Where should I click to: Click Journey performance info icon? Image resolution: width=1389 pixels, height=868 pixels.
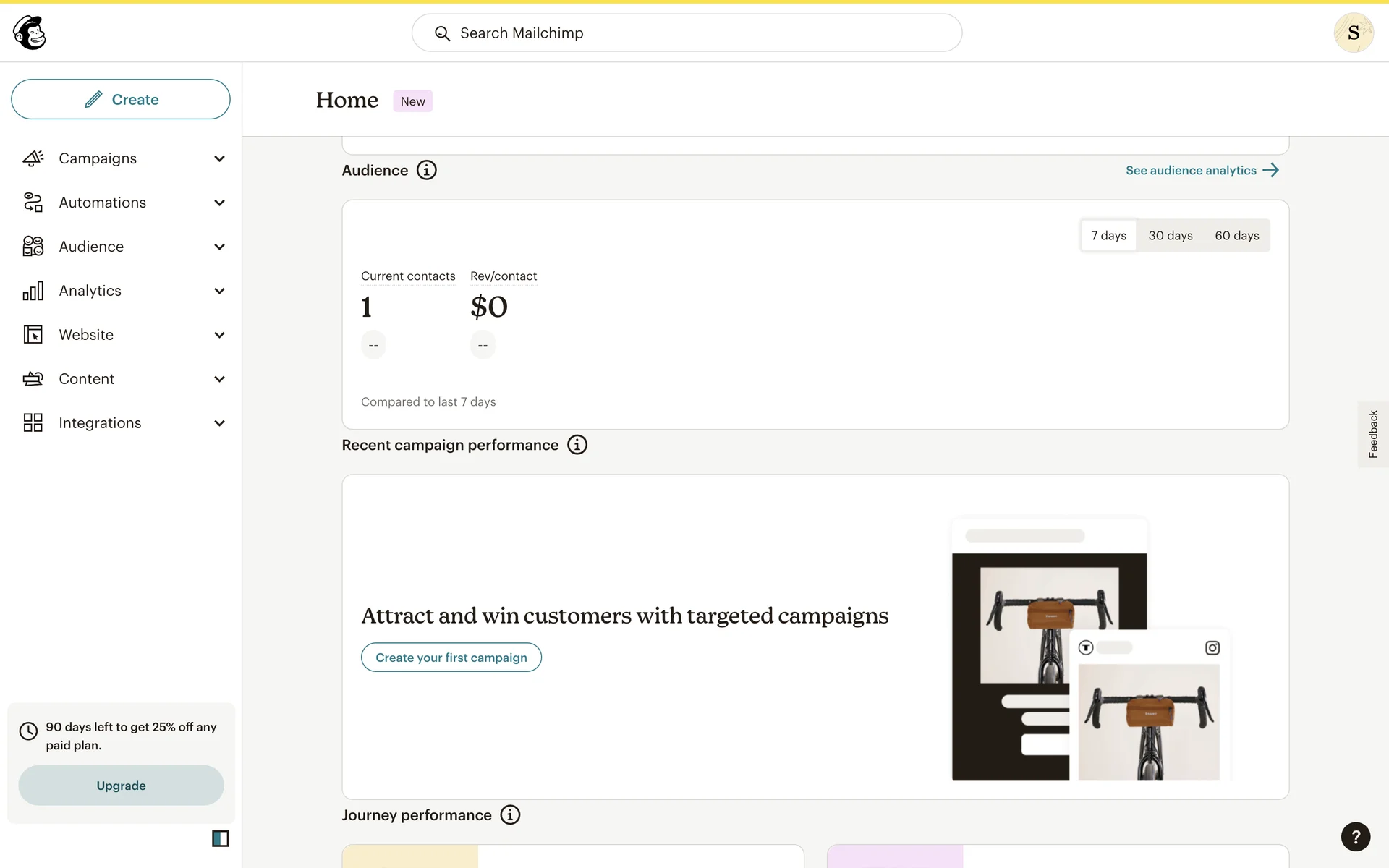(x=510, y=815)
